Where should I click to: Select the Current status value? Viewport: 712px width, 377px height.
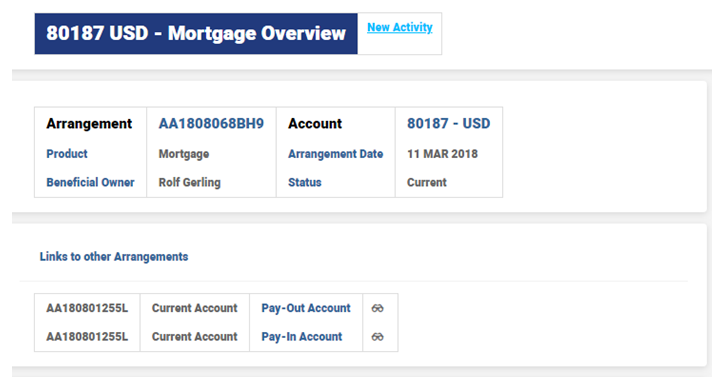(x=427, y=183)
